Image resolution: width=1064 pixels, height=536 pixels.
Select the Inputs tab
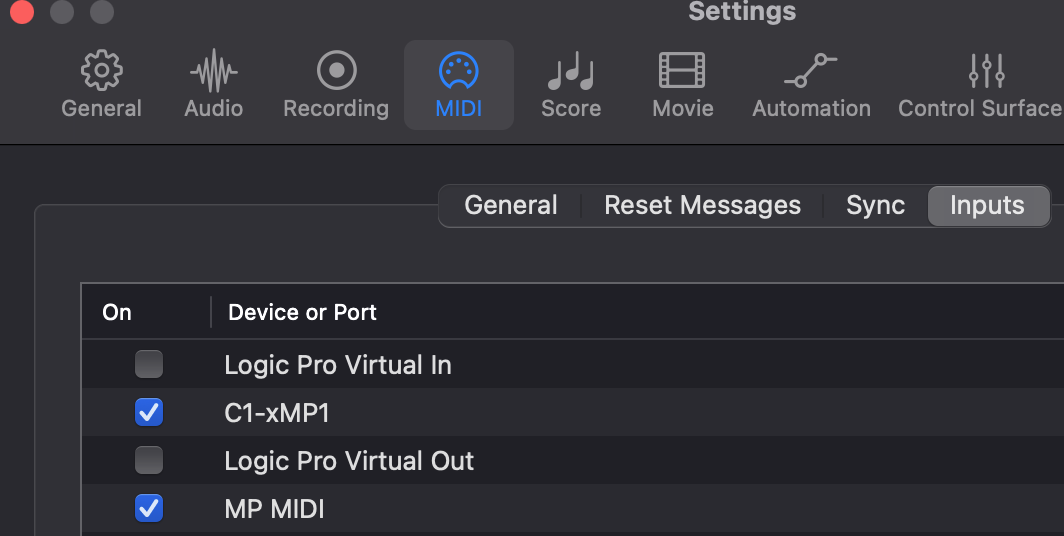(x=987, y=206)
